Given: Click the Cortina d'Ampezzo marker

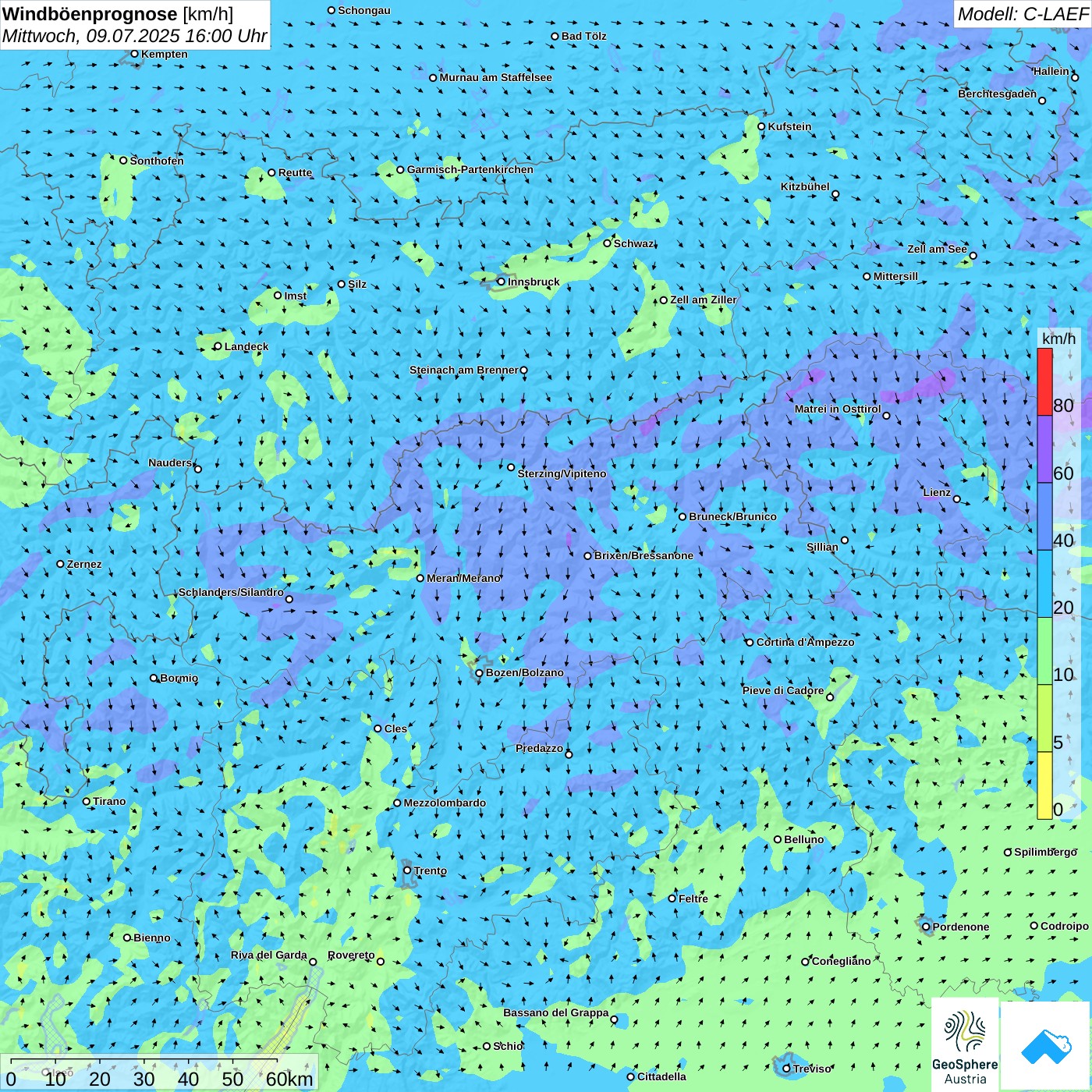Looking at the screenshot, I should 750,642.
